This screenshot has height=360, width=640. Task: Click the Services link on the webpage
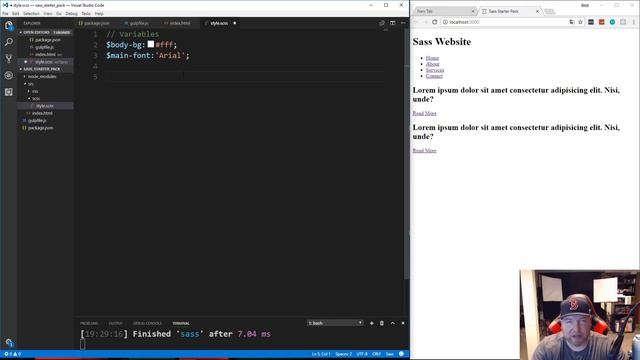tap(435, 70)
